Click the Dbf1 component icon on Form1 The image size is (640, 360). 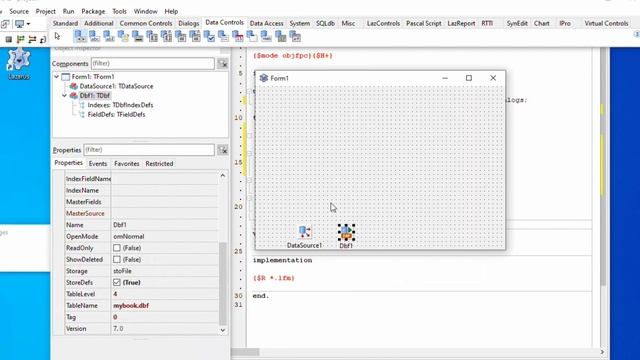(x=346, y=232)
